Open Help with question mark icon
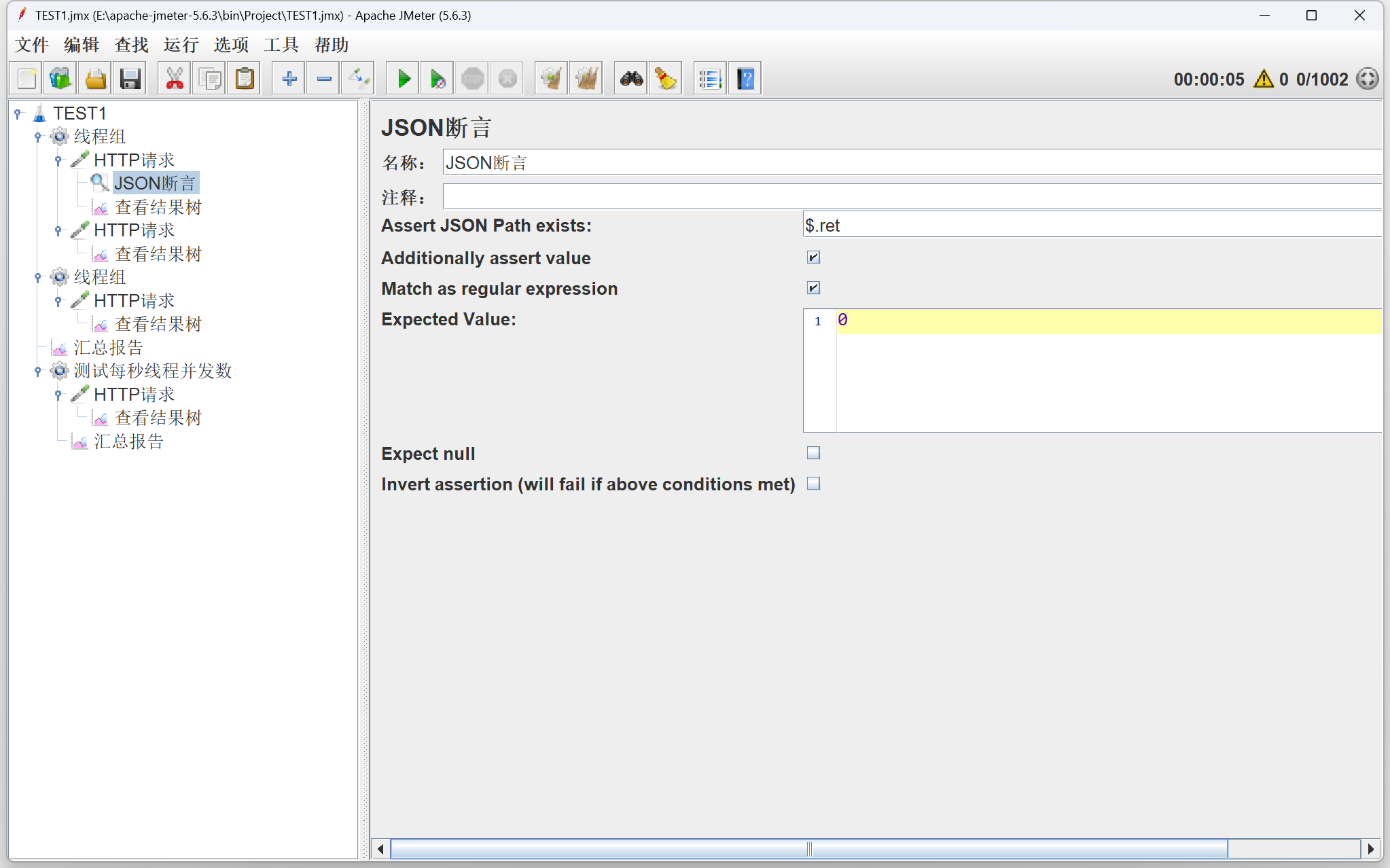1390x868 pixels. coord(745,79)
